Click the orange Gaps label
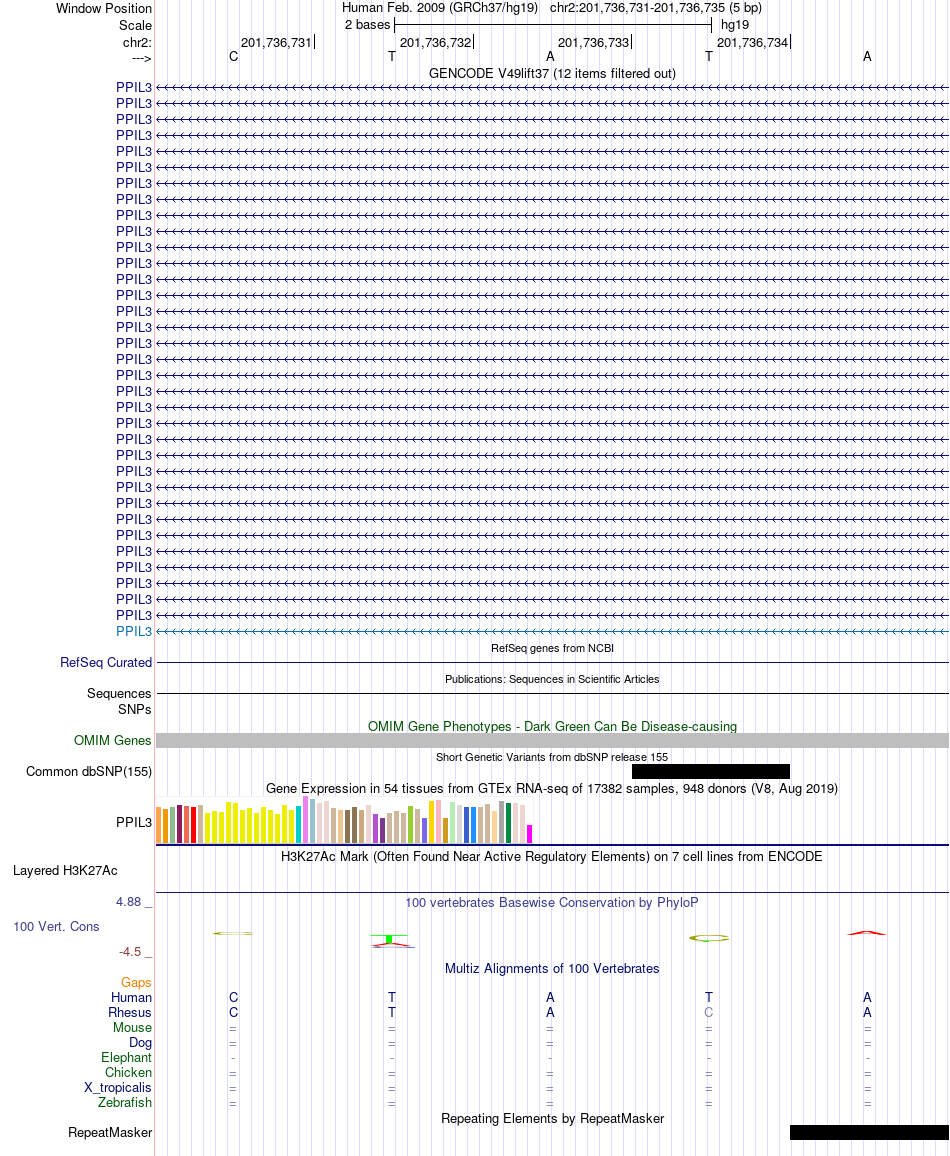Viewport: 950px width, 1156px height. (x=136, y=983)
